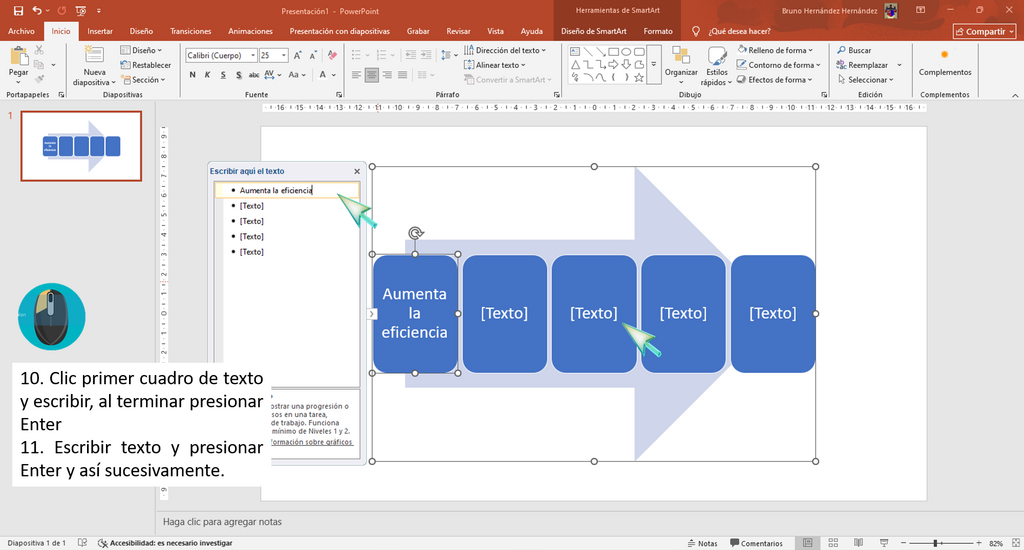
Task: Switch to the Insertar ribbon tab
Action: (x=100, y=31)
